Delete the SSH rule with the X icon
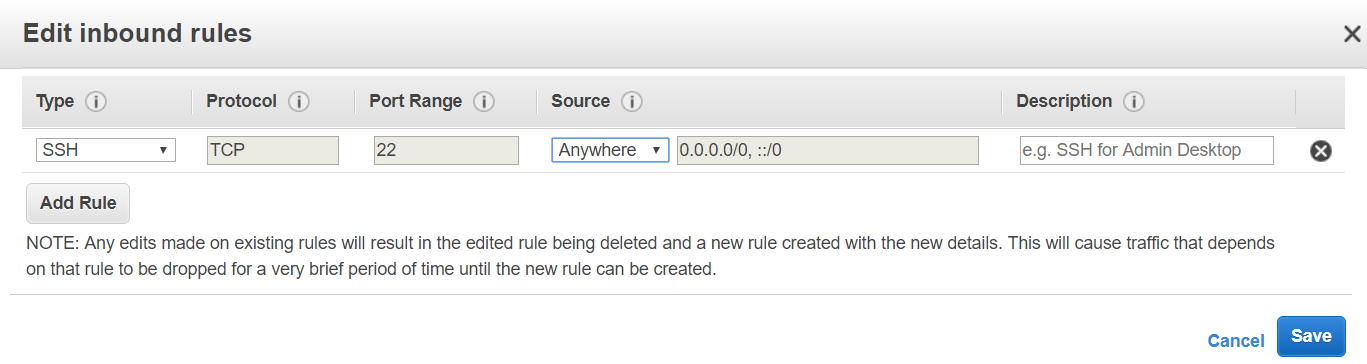This screenshot has width=1367, height=364. (1320, 151)
